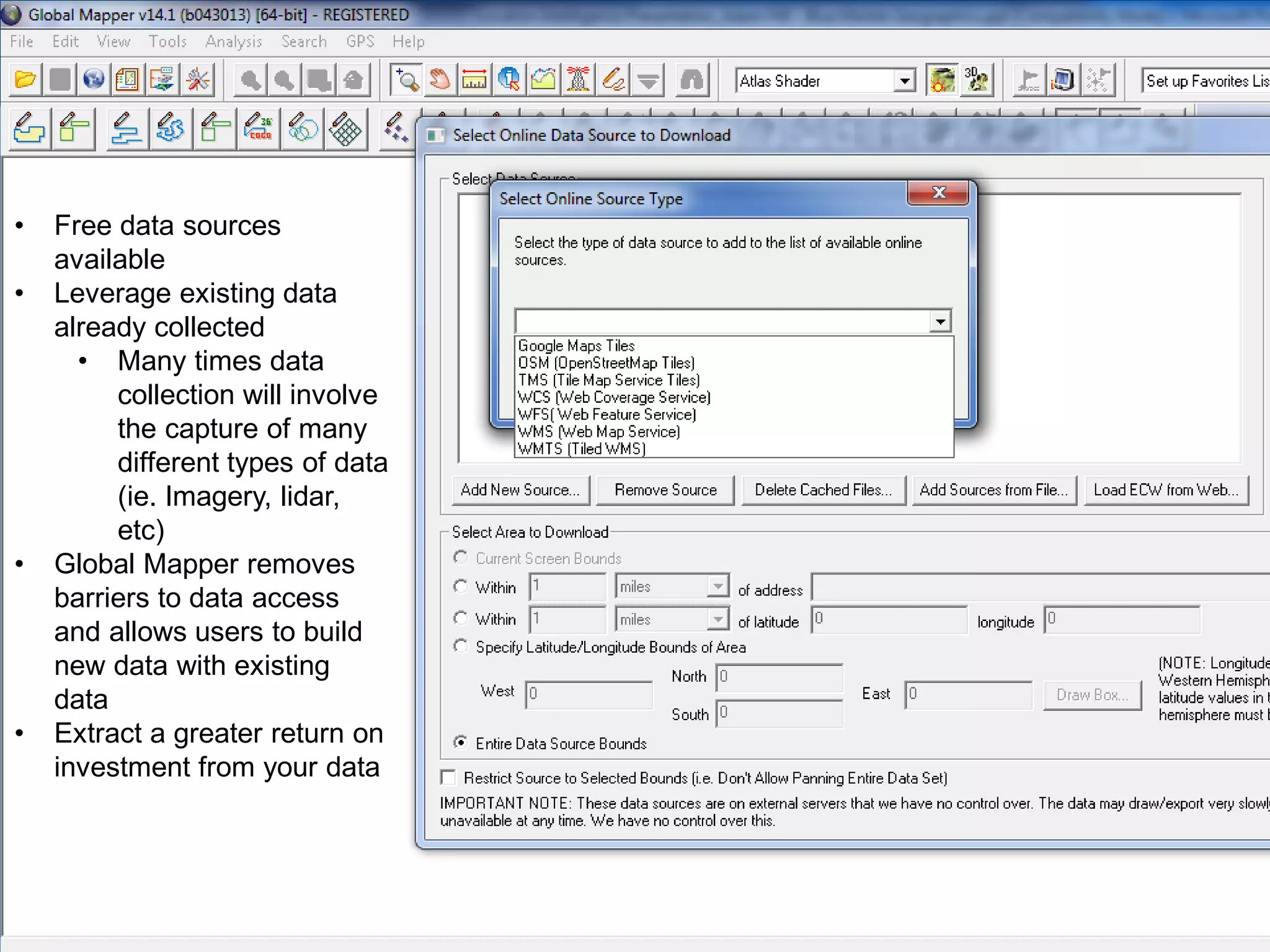This screenshot has height=952, width=1270.
Task: Open the Search menu
Action: click(x=304, y=42)
